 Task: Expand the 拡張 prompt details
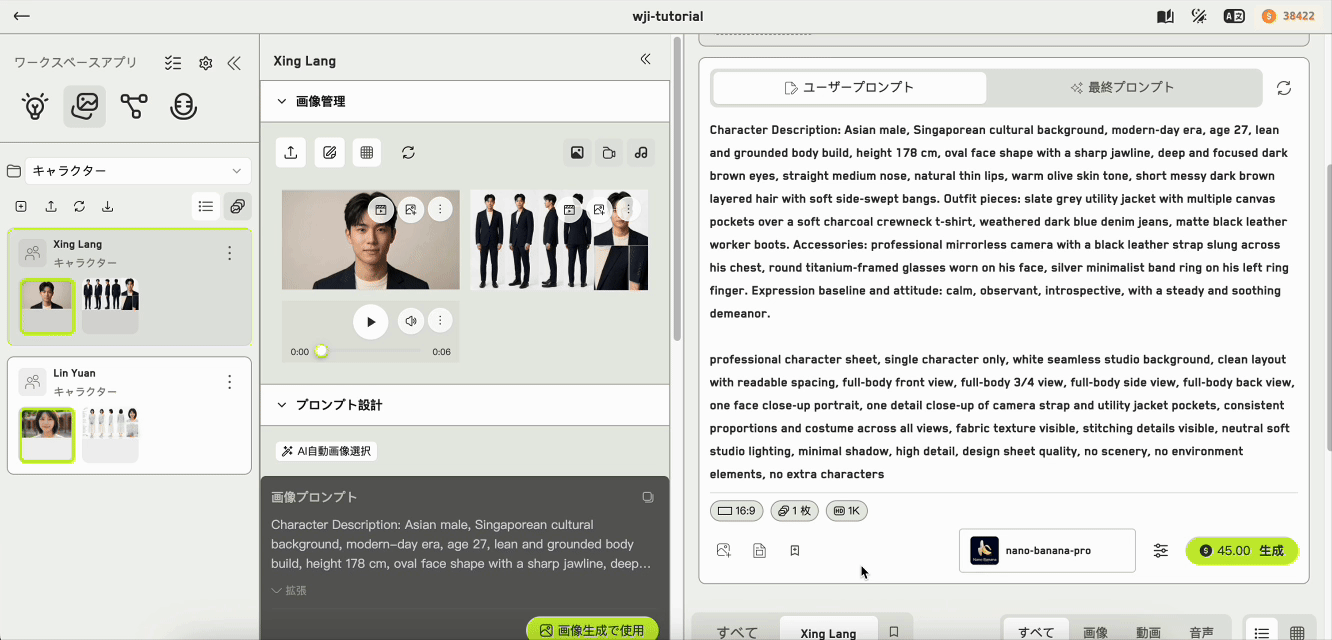(289, 590)
